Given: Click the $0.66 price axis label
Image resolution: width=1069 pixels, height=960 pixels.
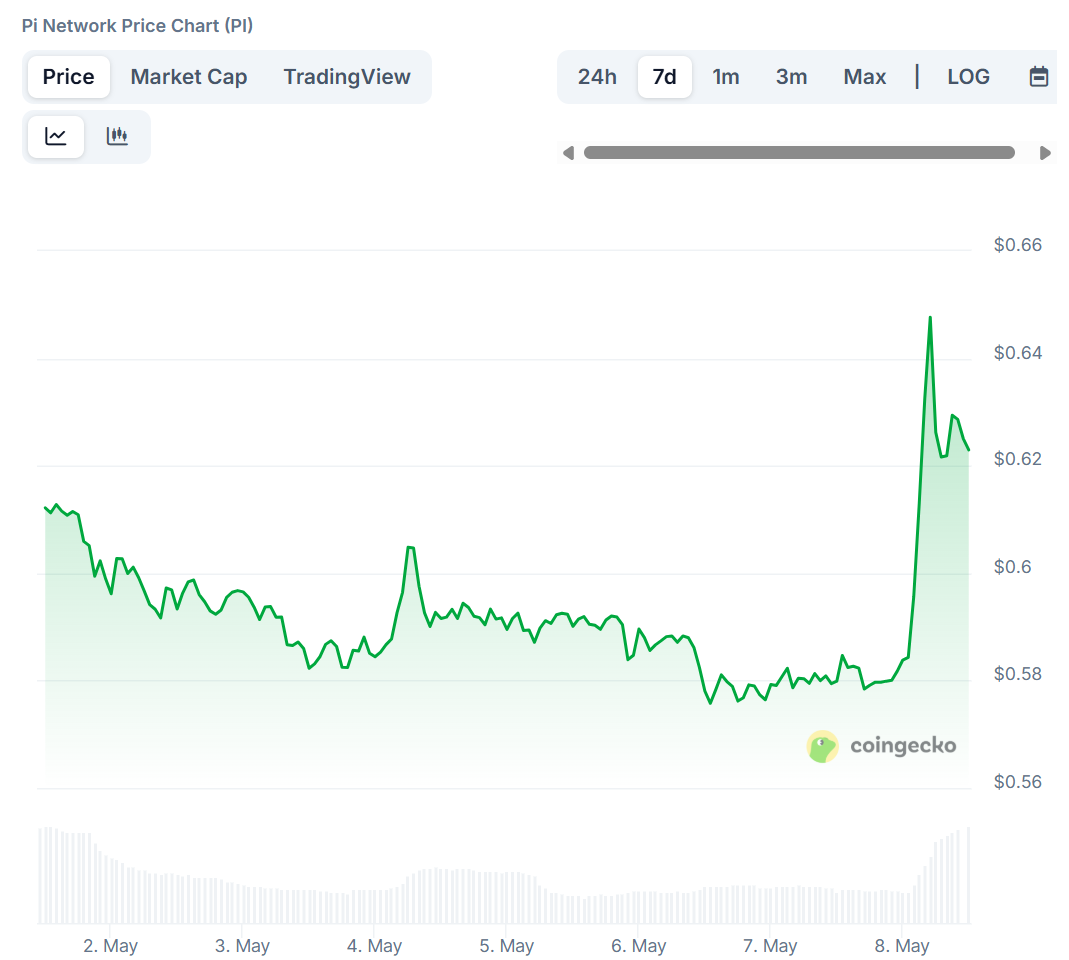Looking at the screenshot, I should click(x=1018, y=245).
